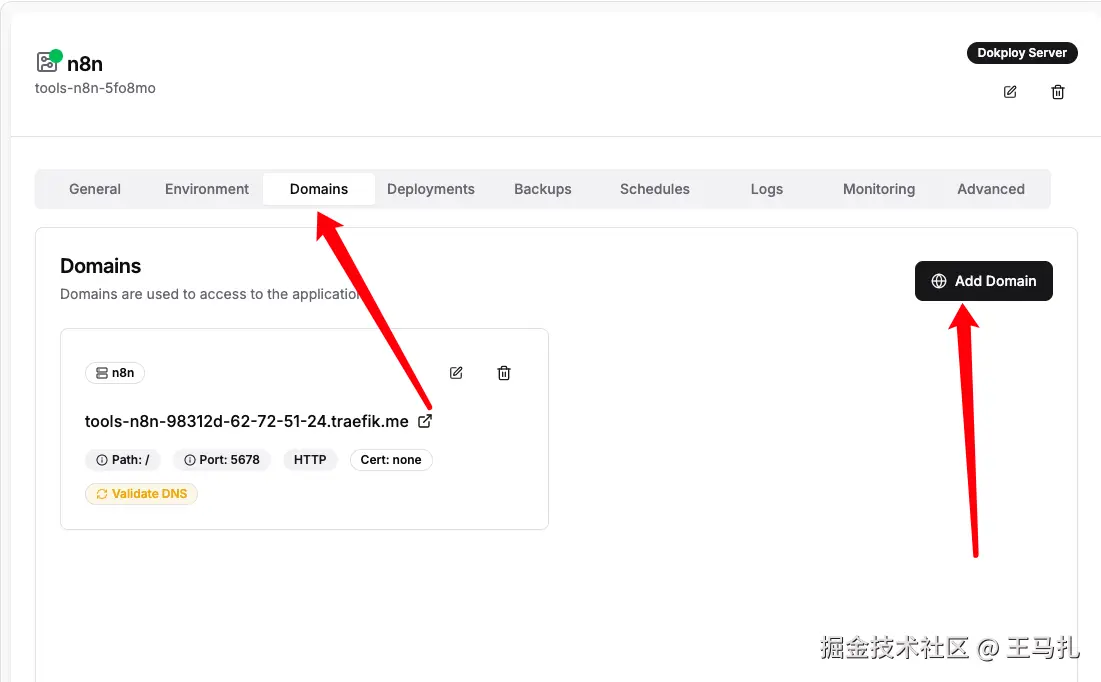Click the Port: 5678 badge
This screenshot has height=682, width=1101.
pos(222,460)
